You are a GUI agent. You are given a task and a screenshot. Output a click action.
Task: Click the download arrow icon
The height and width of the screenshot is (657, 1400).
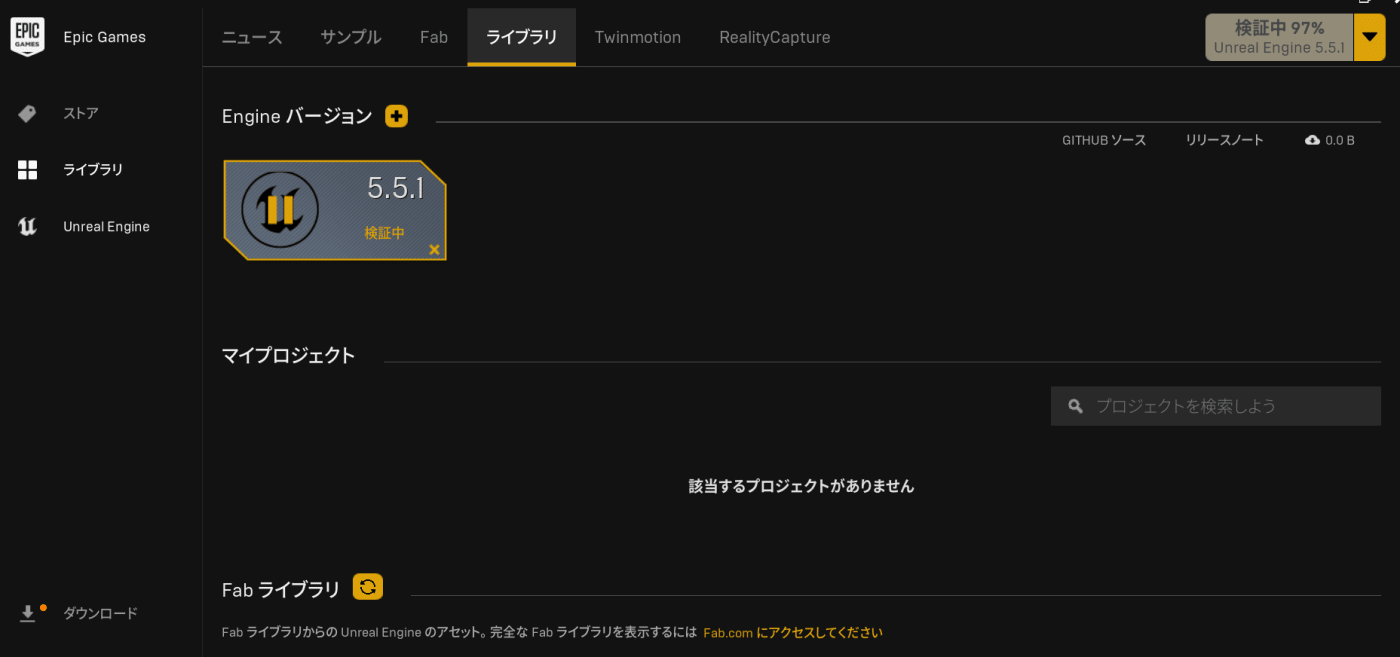point(27,613)
